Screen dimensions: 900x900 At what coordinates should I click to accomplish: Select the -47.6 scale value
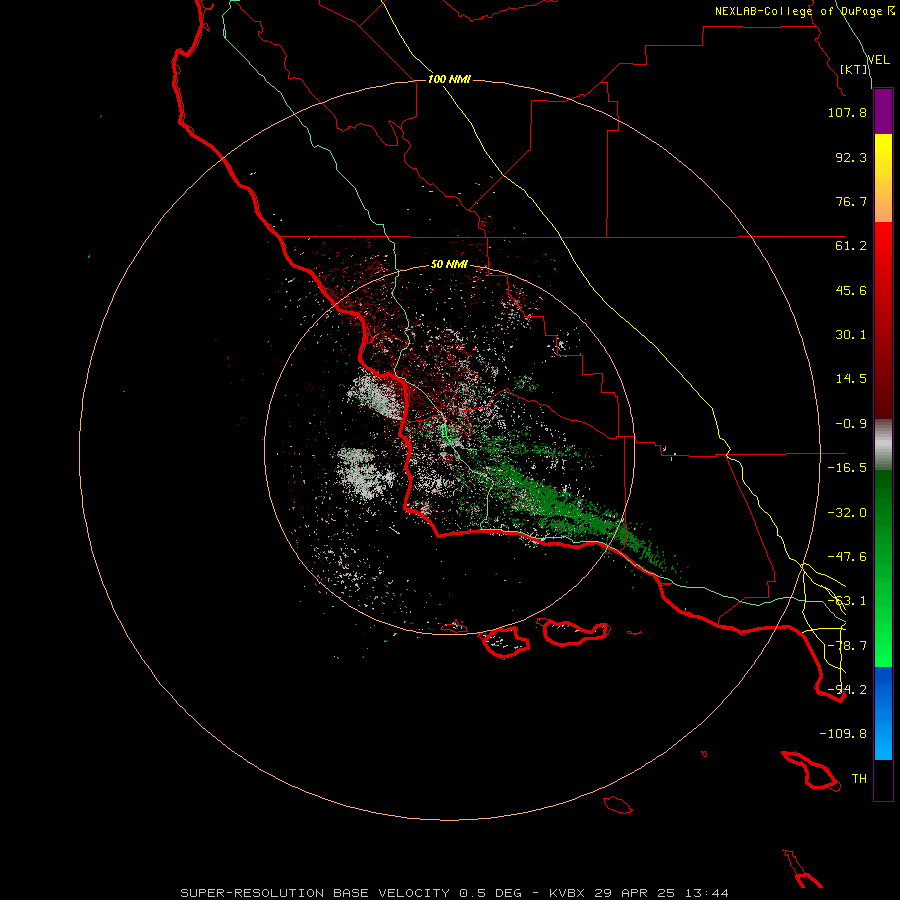847,557
